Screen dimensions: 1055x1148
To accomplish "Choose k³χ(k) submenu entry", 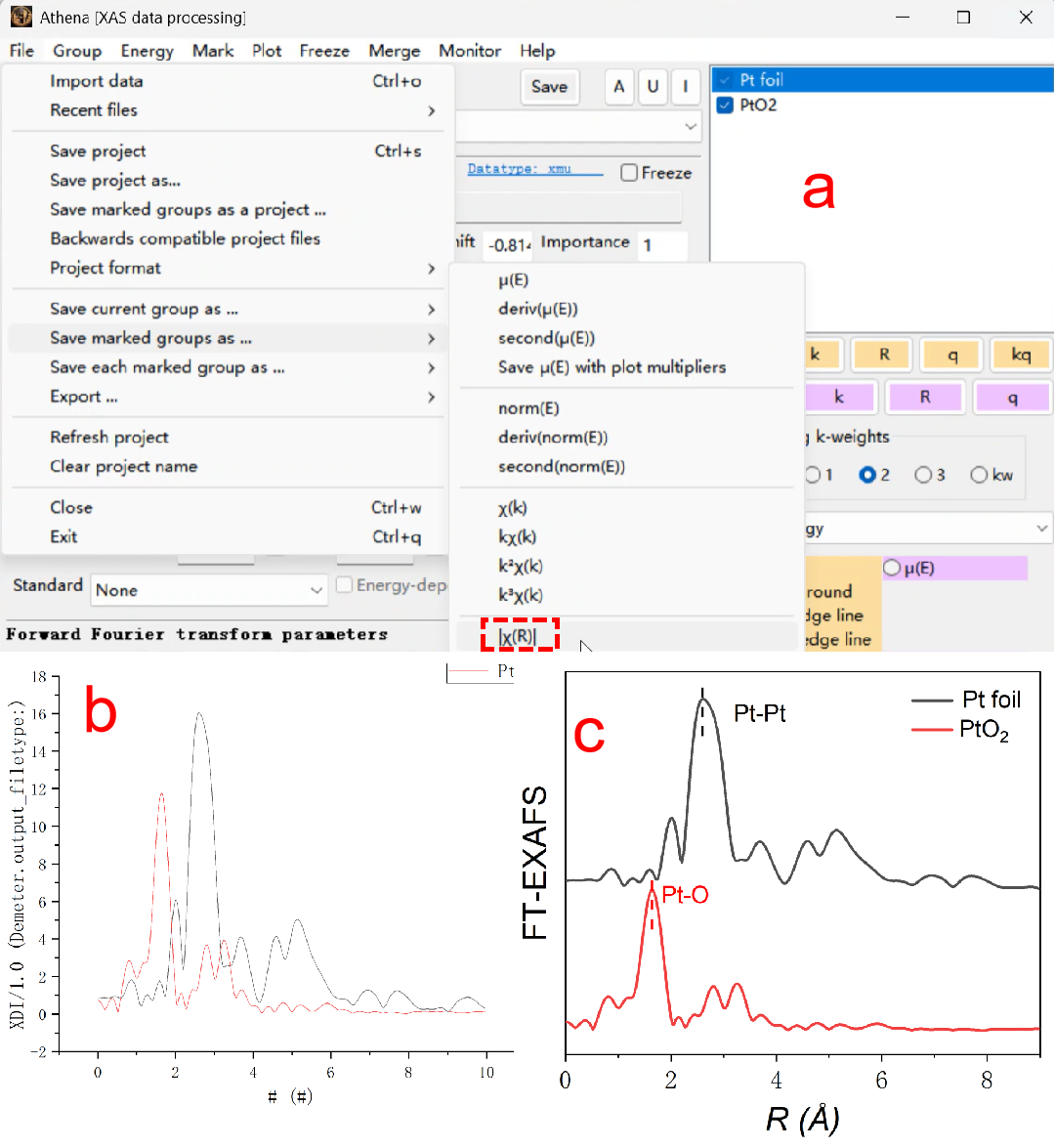I will pyautogui.click(x=627, y=595).
